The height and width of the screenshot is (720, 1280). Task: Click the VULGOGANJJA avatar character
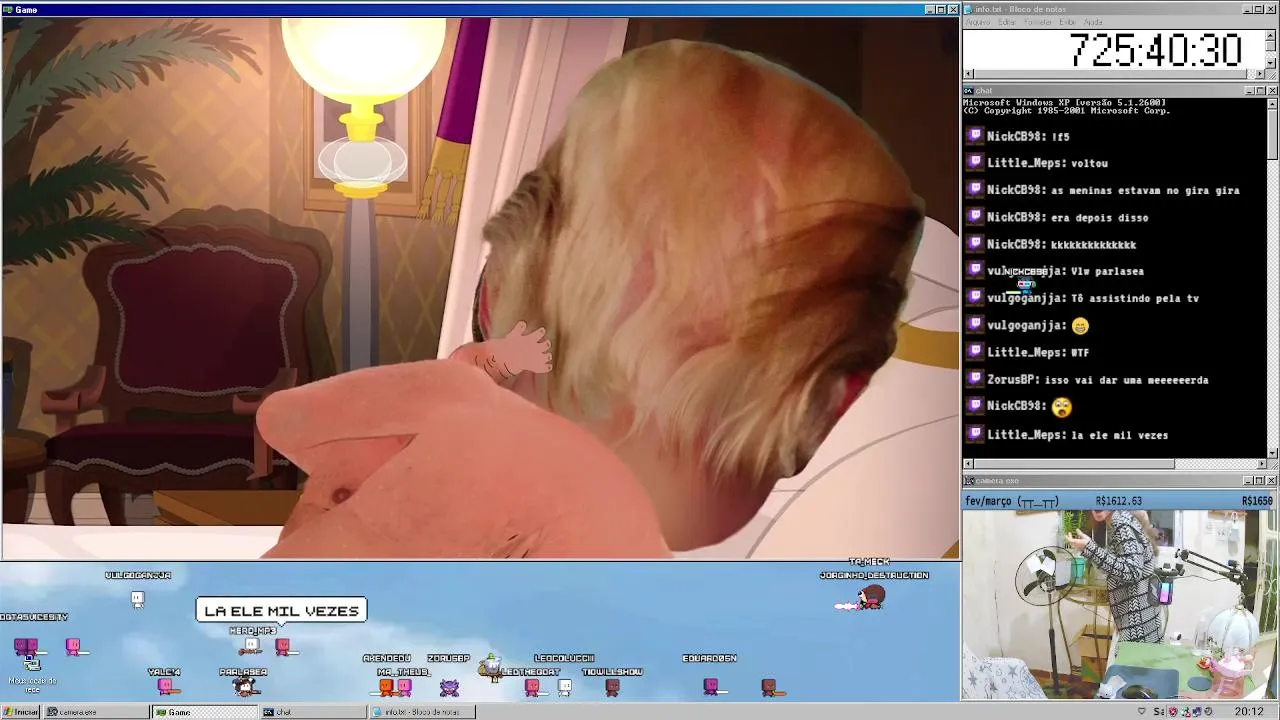138,599
